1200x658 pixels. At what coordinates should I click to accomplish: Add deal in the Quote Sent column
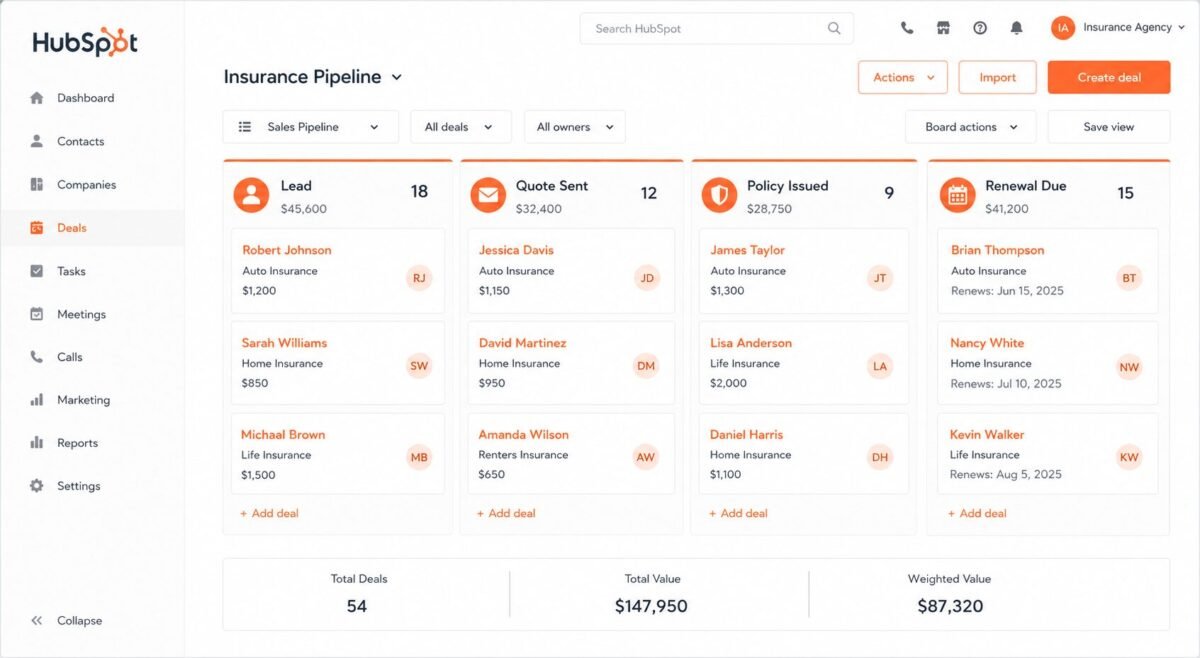(x=506, y=513)
